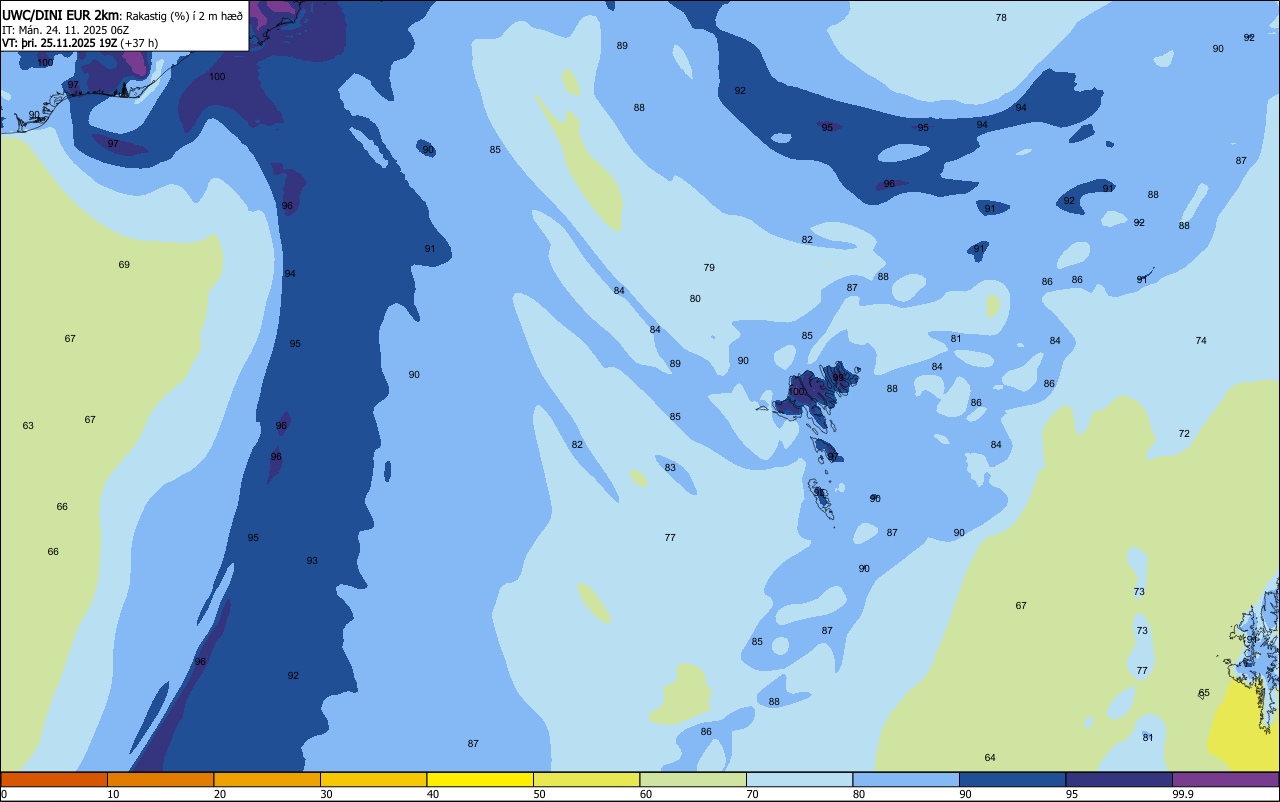Click the purple legend swatch above 99.9

(1225, 779)
